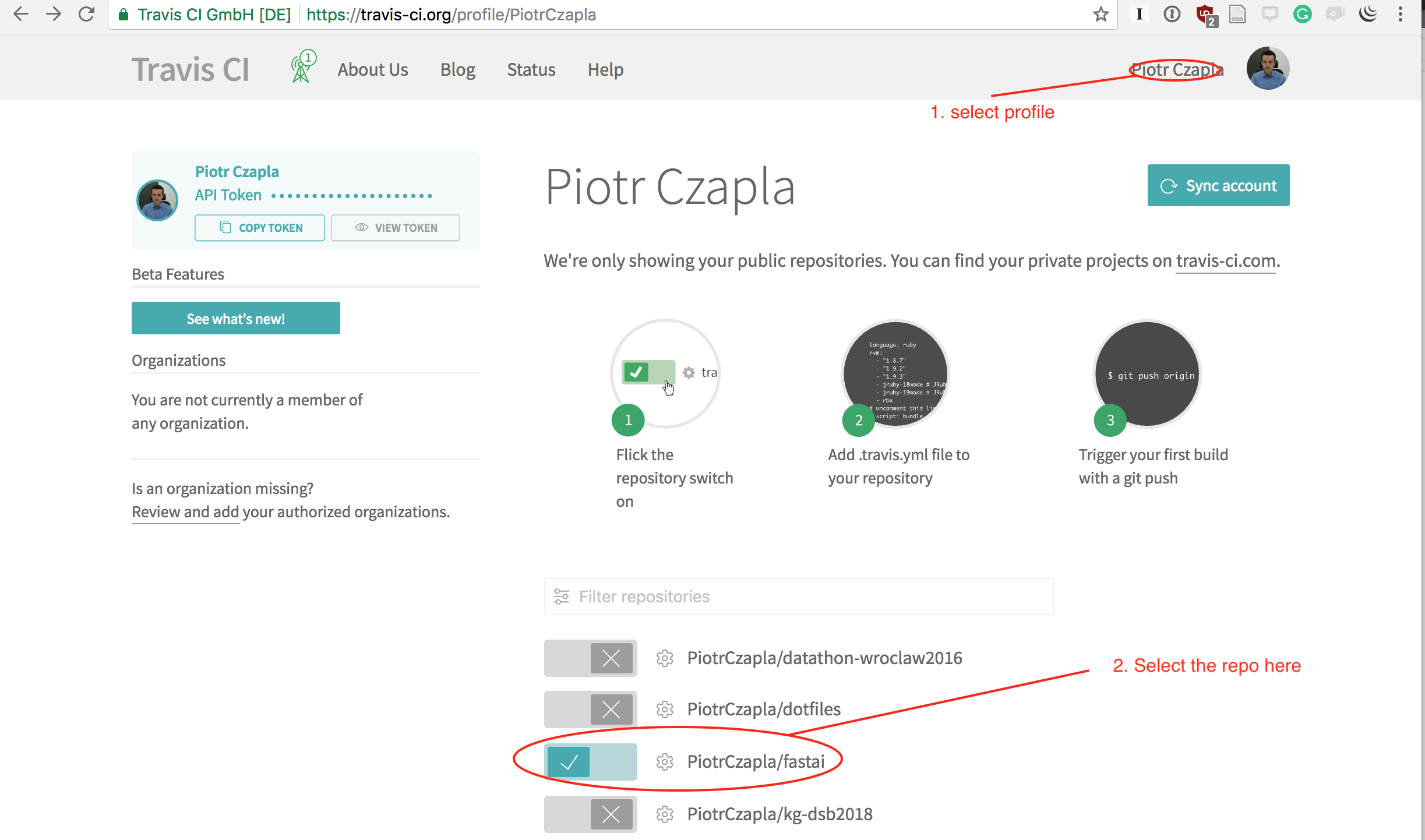This screenshot has height=840, width=1425.
Task: Click the COPY TOKEN button
Action: (260, 228)
